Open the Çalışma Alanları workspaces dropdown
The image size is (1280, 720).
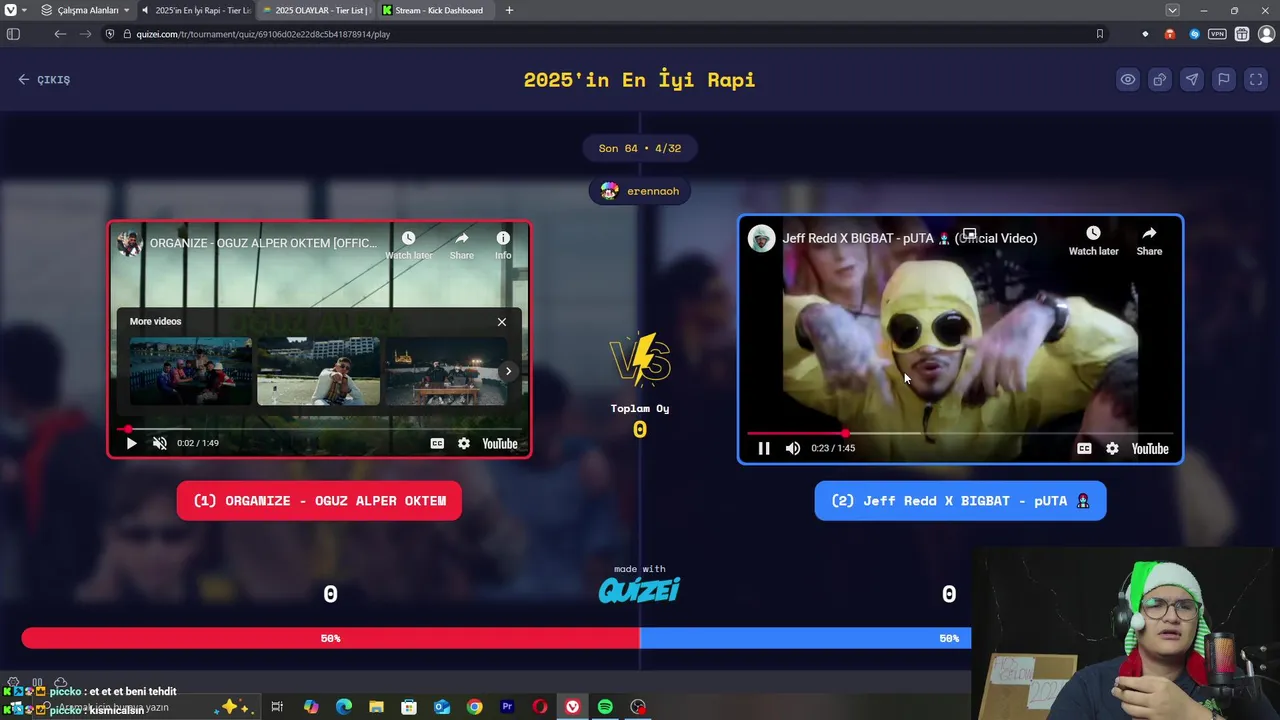coord(85,10)
